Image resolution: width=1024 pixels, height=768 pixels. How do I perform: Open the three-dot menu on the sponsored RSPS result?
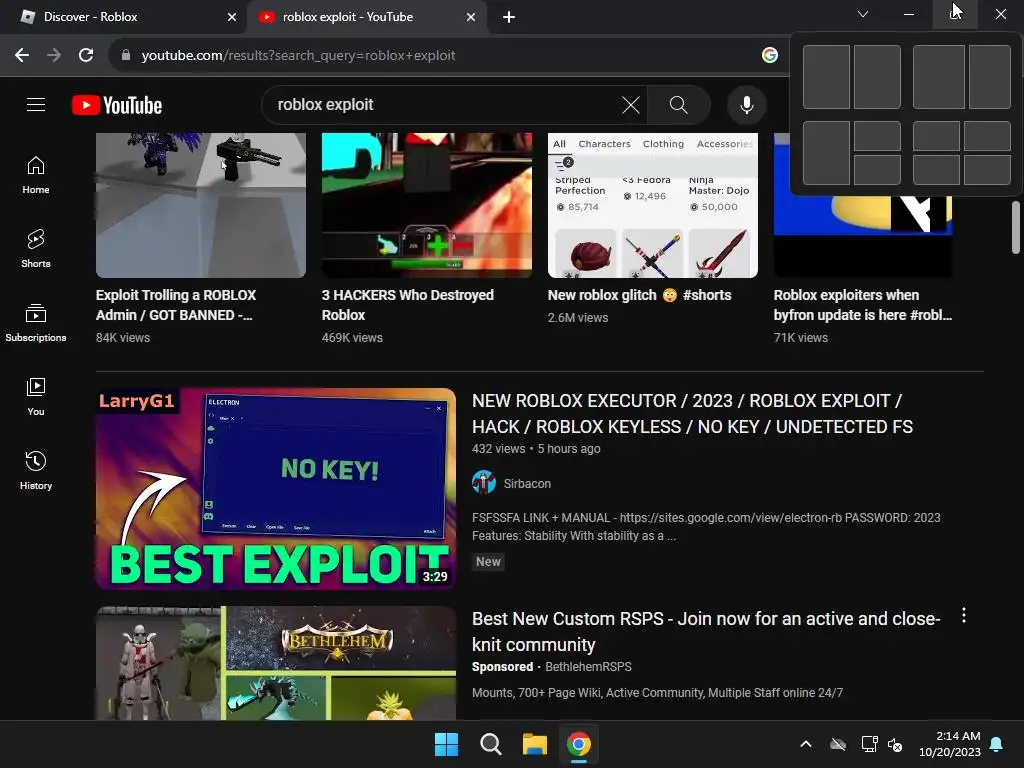click(964, 615)
